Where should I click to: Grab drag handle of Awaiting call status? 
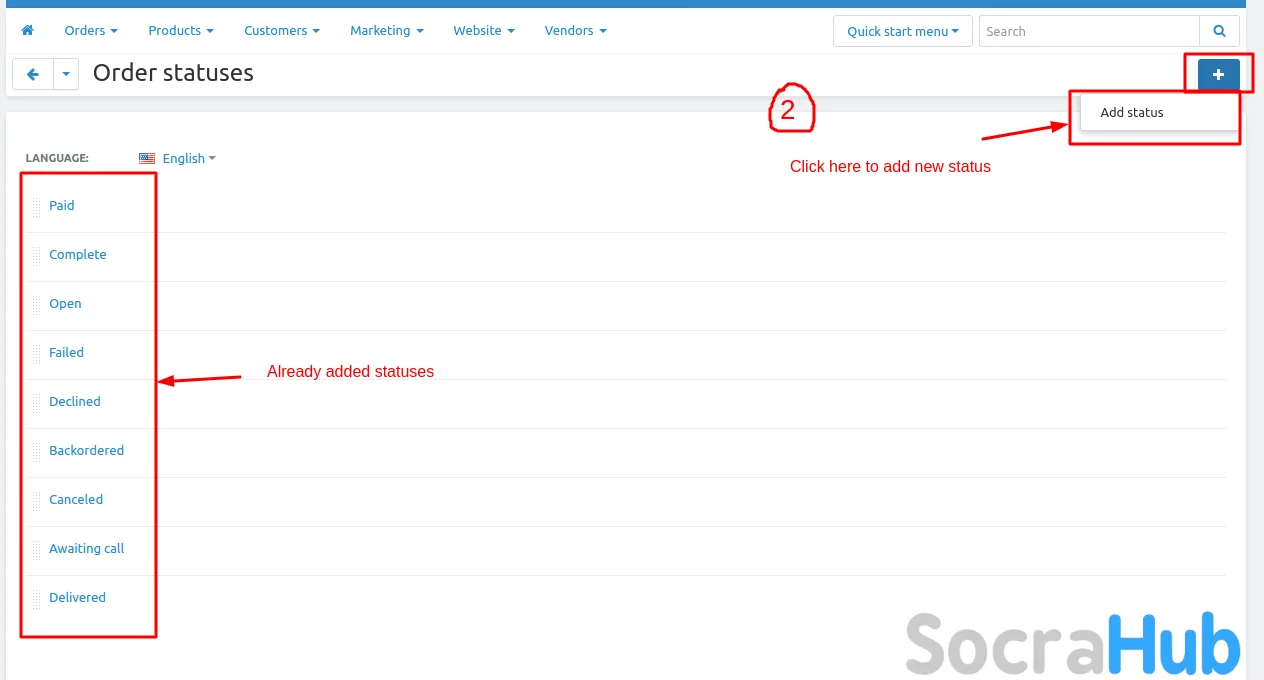click(37, 549)
